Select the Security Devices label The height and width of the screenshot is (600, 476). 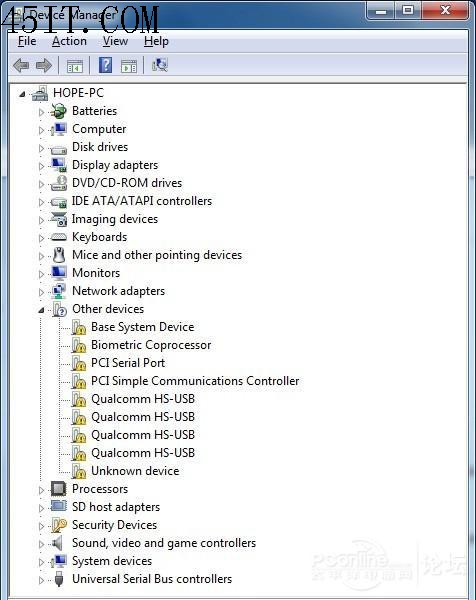click(x=114, y=525)
